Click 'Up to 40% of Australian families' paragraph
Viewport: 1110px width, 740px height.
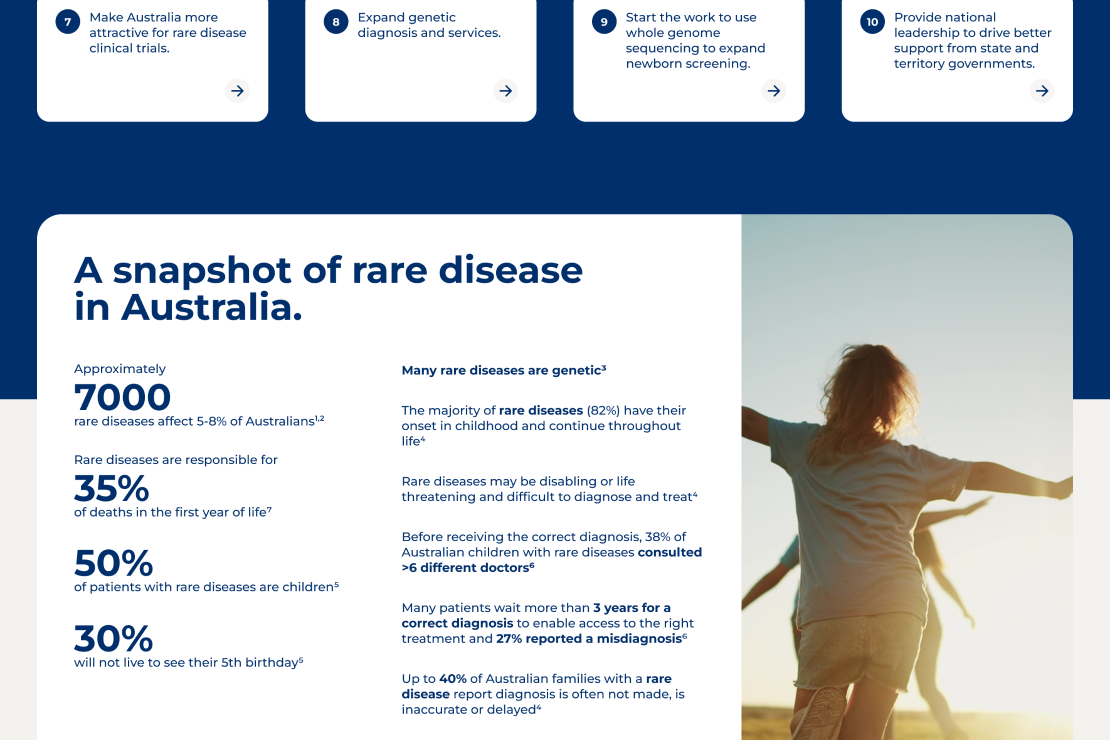point(543,694)
